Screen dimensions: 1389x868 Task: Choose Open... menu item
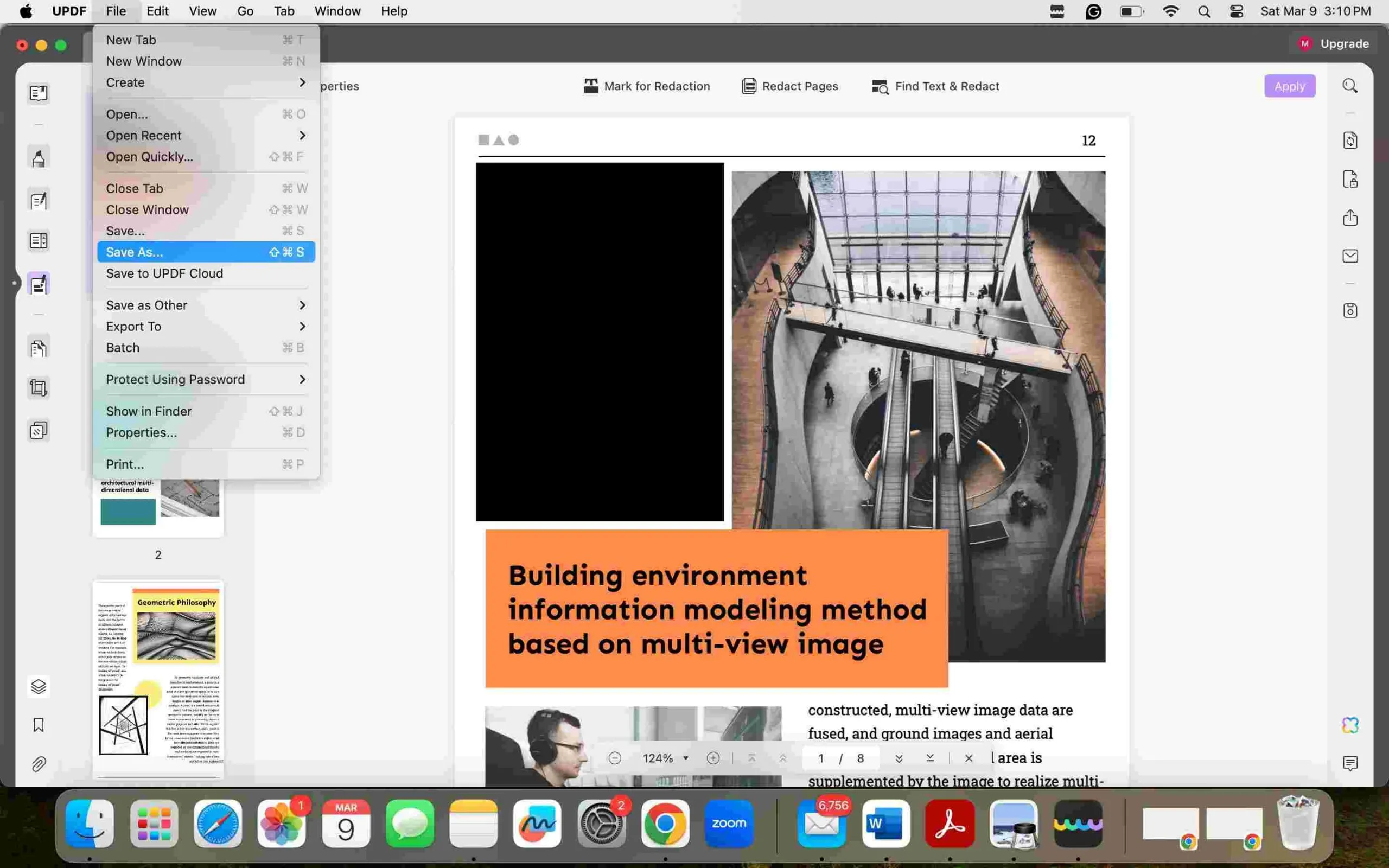(x=206, y=114)
